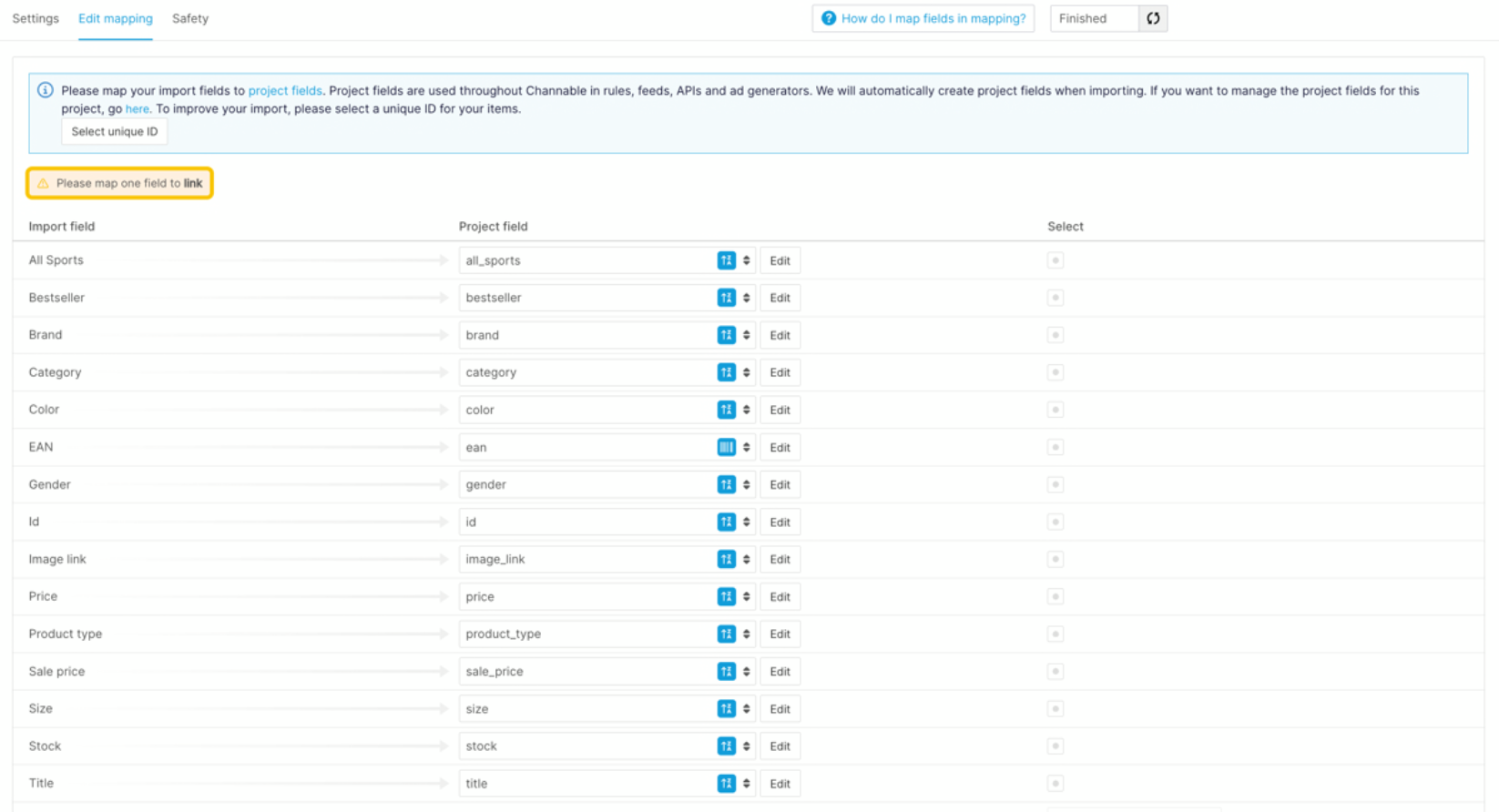
Task: Click the text type icon for title
Action: (726, 783)
